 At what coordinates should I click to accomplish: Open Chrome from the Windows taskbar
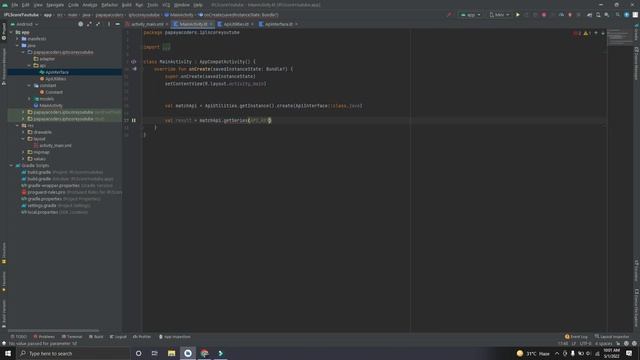tap(204, 353)
